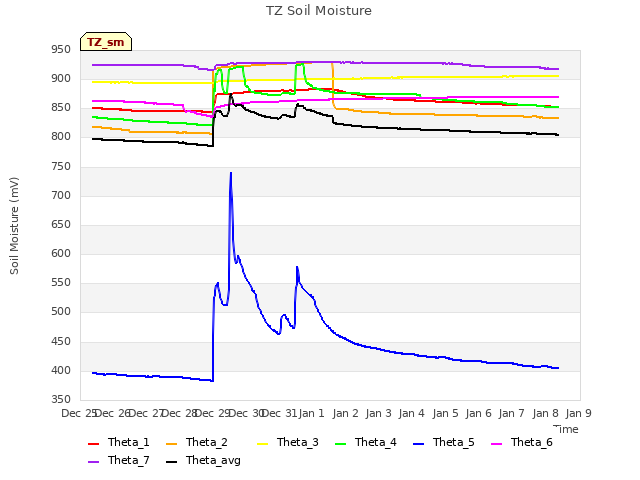Click the Jan 8 x-axis date label
Image resolution: width=640 pixels, height=480 pixels.
click(x=545, y=413)
